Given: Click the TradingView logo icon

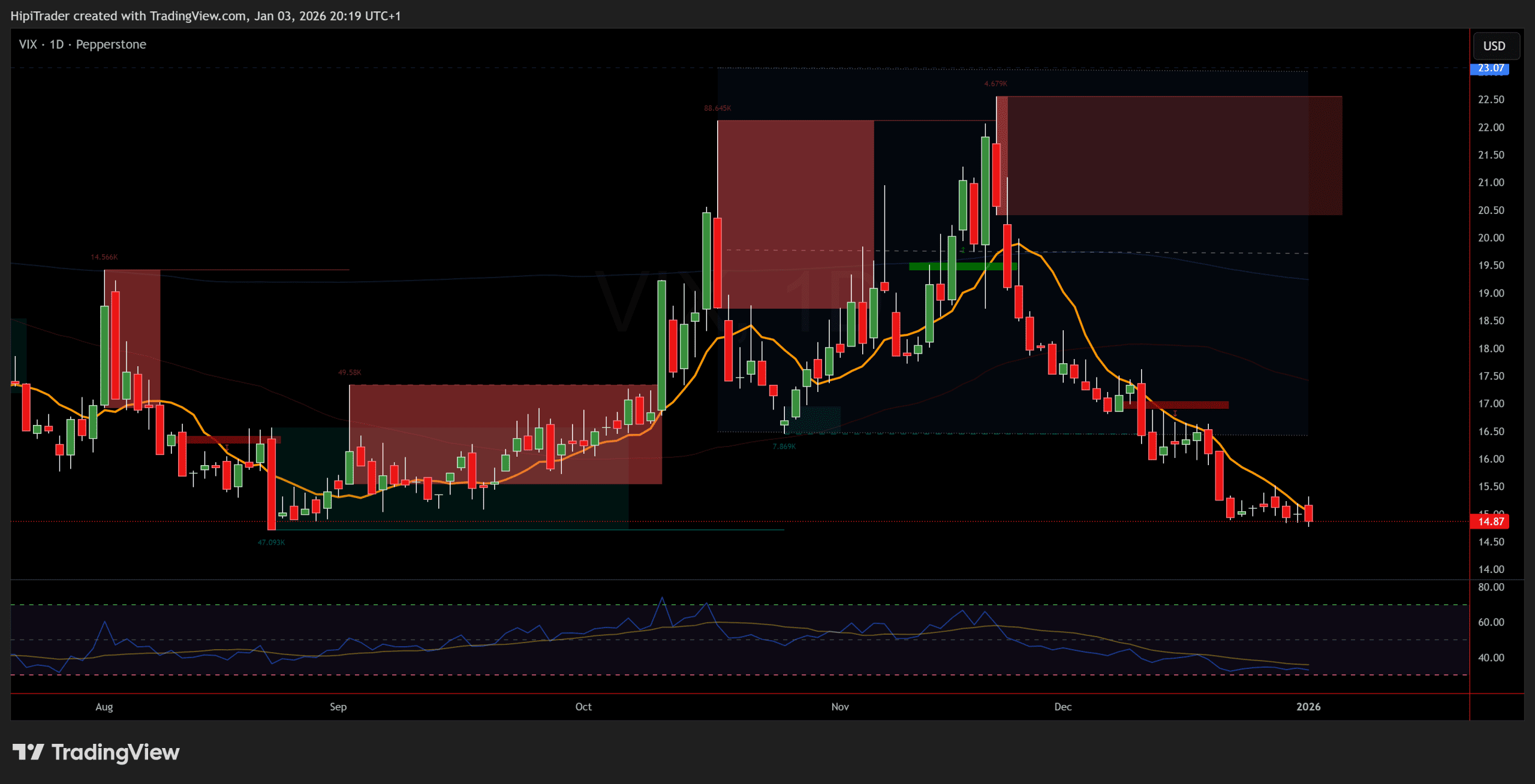Looking at the screenshot, I should pos(28,752).
